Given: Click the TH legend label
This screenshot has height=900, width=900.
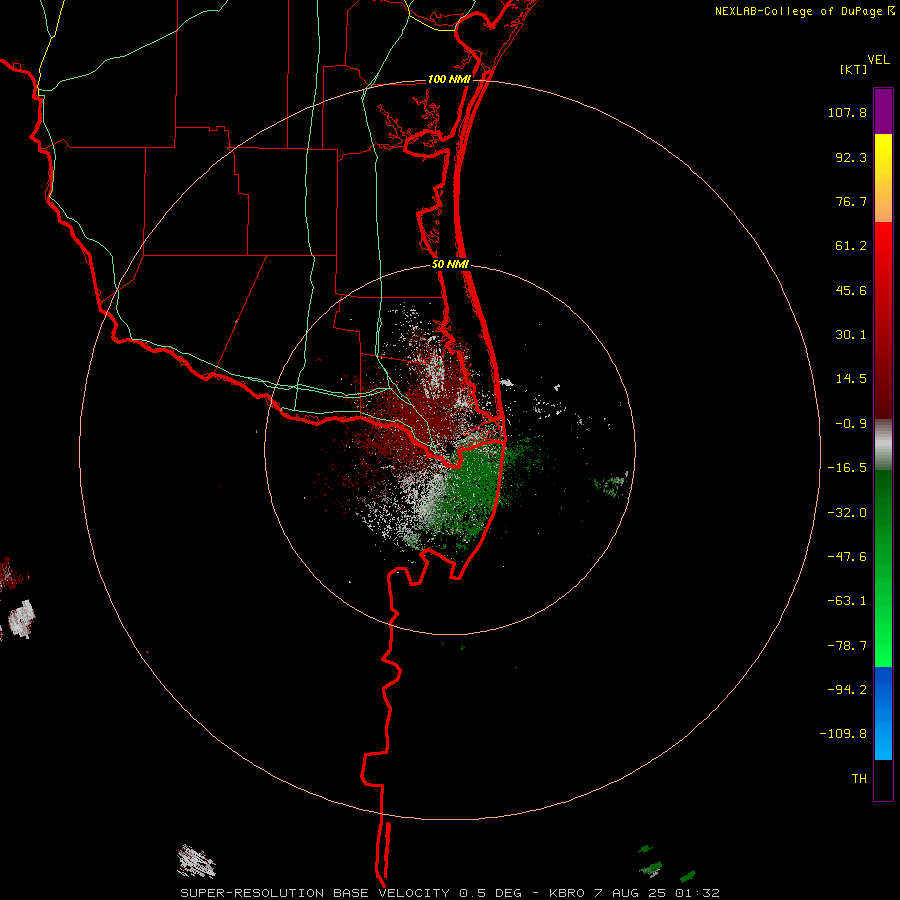Looking at the screenshot, I should pos(859,778).
